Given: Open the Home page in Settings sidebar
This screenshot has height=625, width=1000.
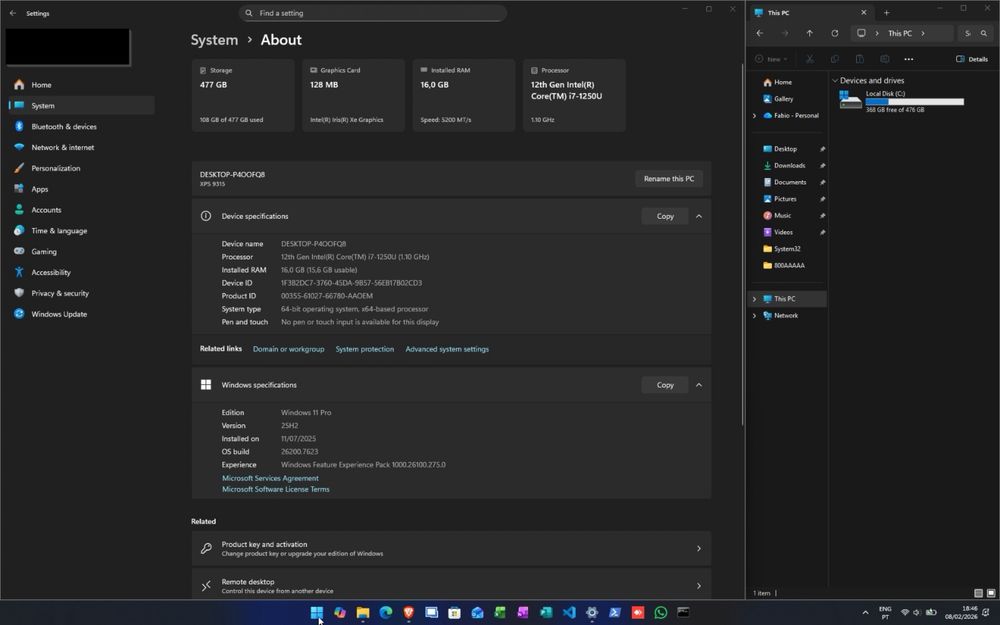Looking at the screenshot, I should click(82, 85).
